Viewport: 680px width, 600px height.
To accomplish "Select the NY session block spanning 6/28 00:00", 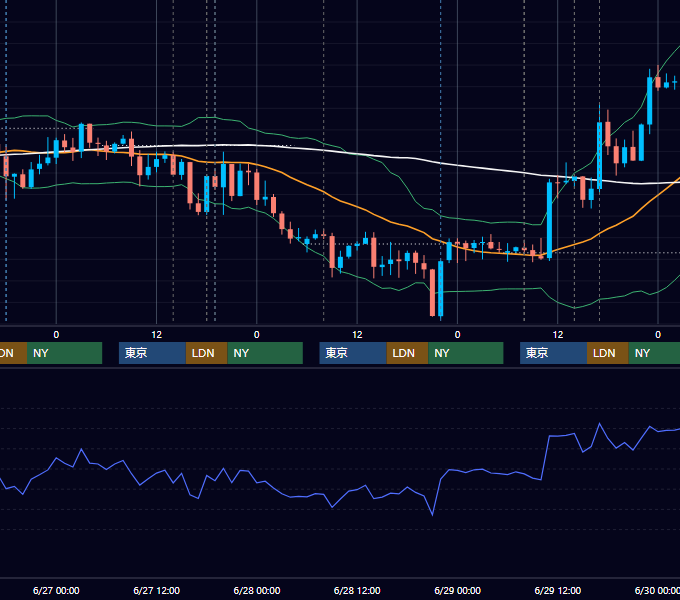I will pyautogui.click(x=265, y=353).
